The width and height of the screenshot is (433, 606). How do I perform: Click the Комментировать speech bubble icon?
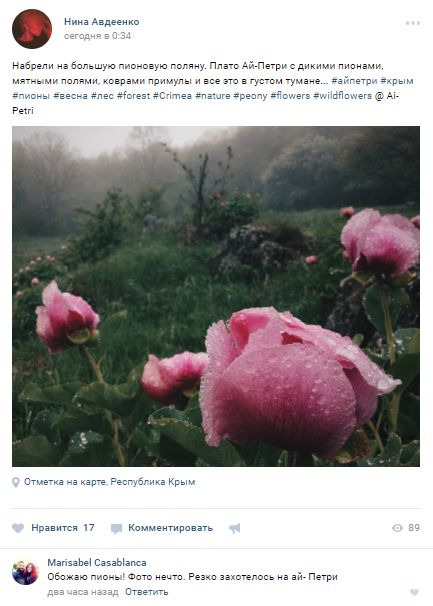116,528
